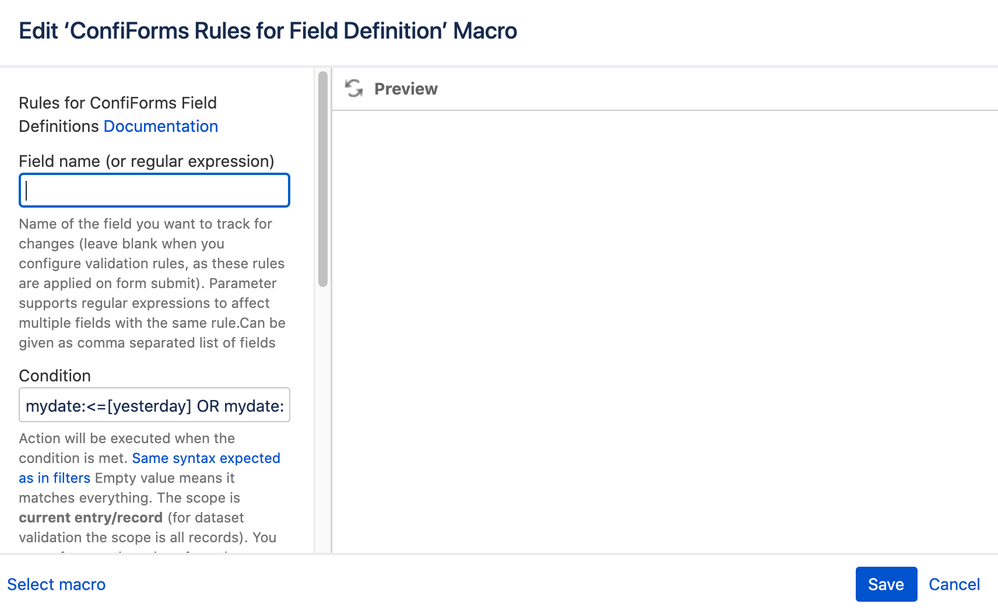Viewport: 998px width, 610px height.
Task: Click the left panel scrollbar thumb
Action: click(x=323, y=180)
